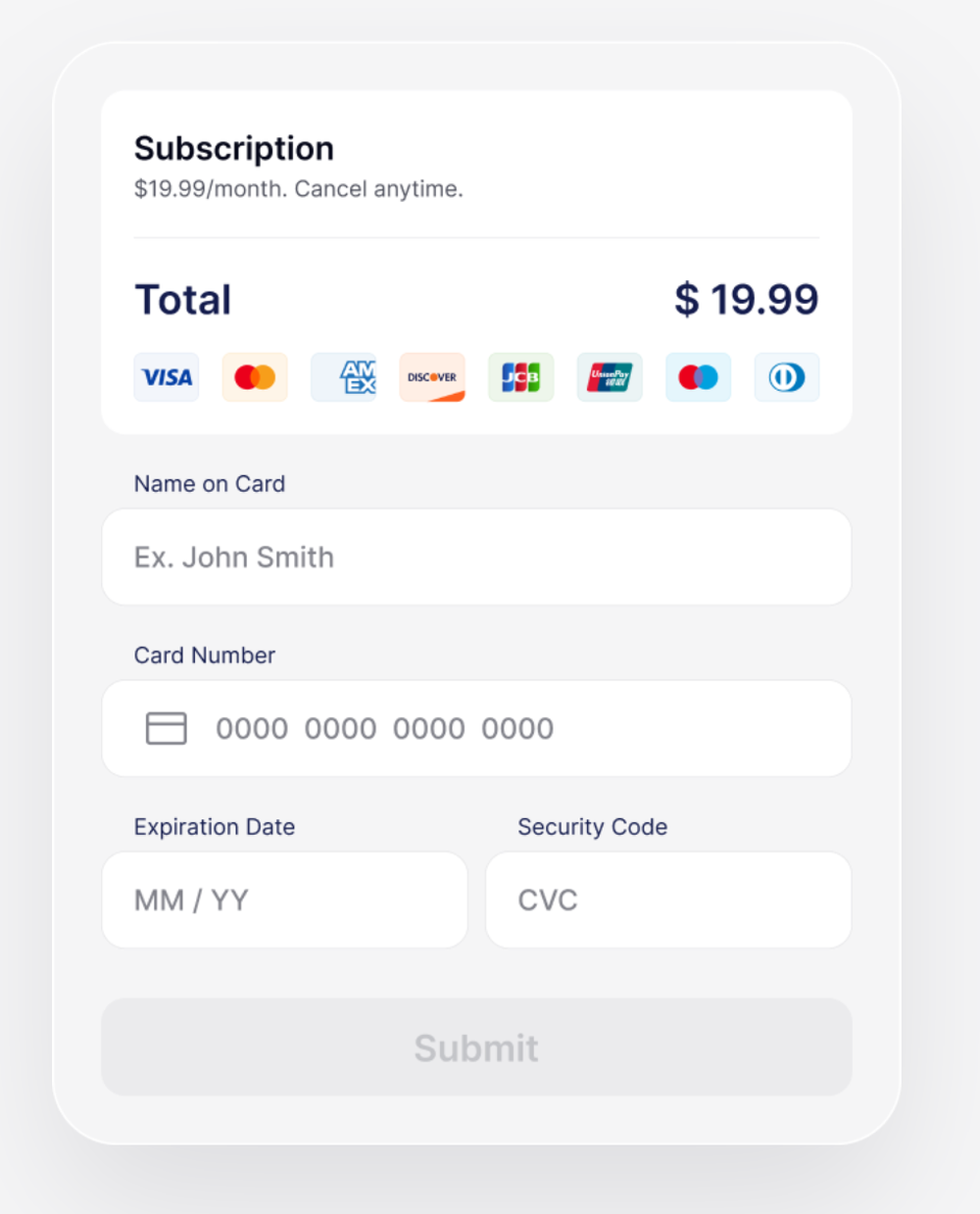
Task: Click the Name on Card input field
Action: (476, 557)
